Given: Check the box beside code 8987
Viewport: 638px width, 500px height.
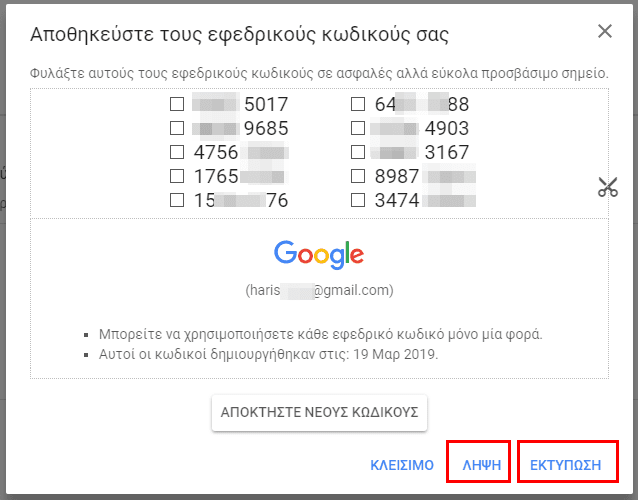Looking at the screenshot, I should point(358,176).
